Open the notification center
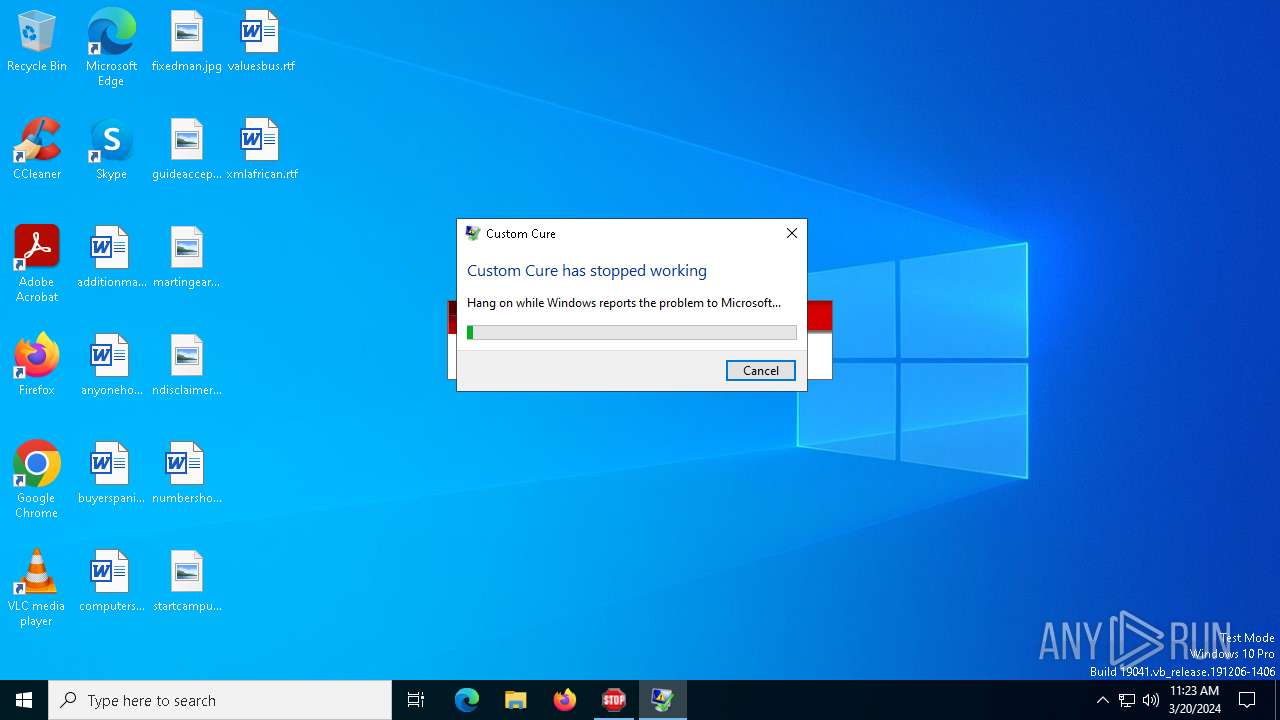The image size is (1280, 720). [1247, 700]
